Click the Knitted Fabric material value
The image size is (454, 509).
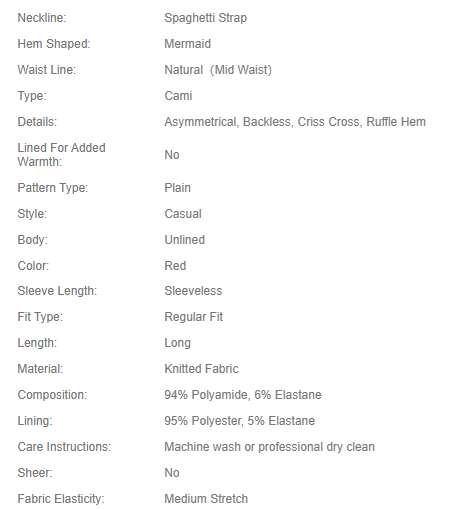click(x=201, y=369)
